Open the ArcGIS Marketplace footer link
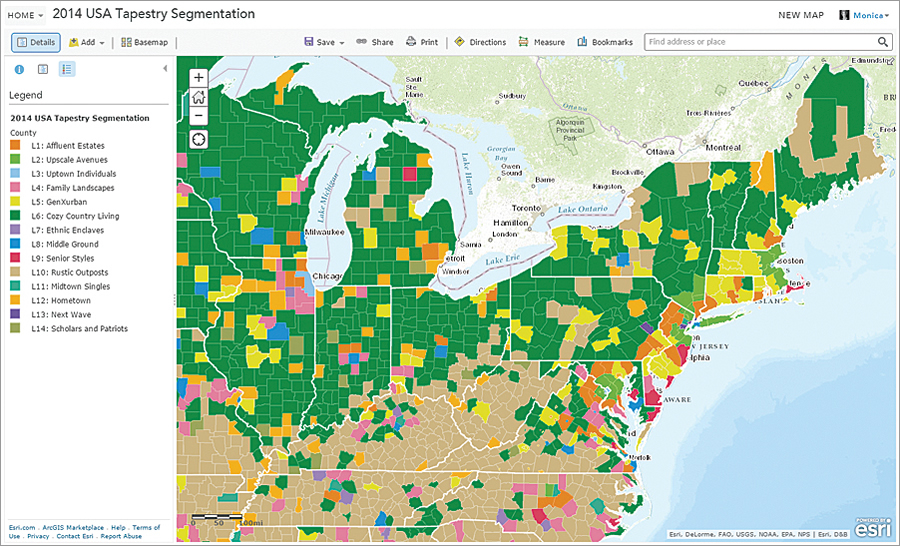This screenshot has height=546, width=900. click(x=73, y=527)
